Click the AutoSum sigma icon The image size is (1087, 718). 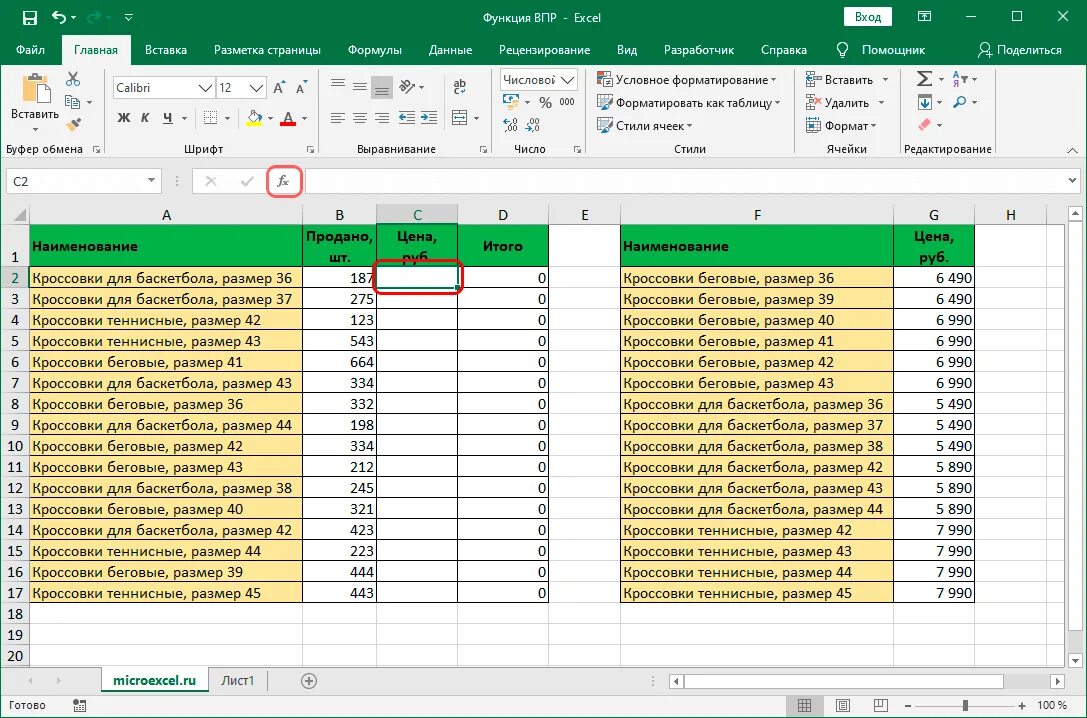924,79
